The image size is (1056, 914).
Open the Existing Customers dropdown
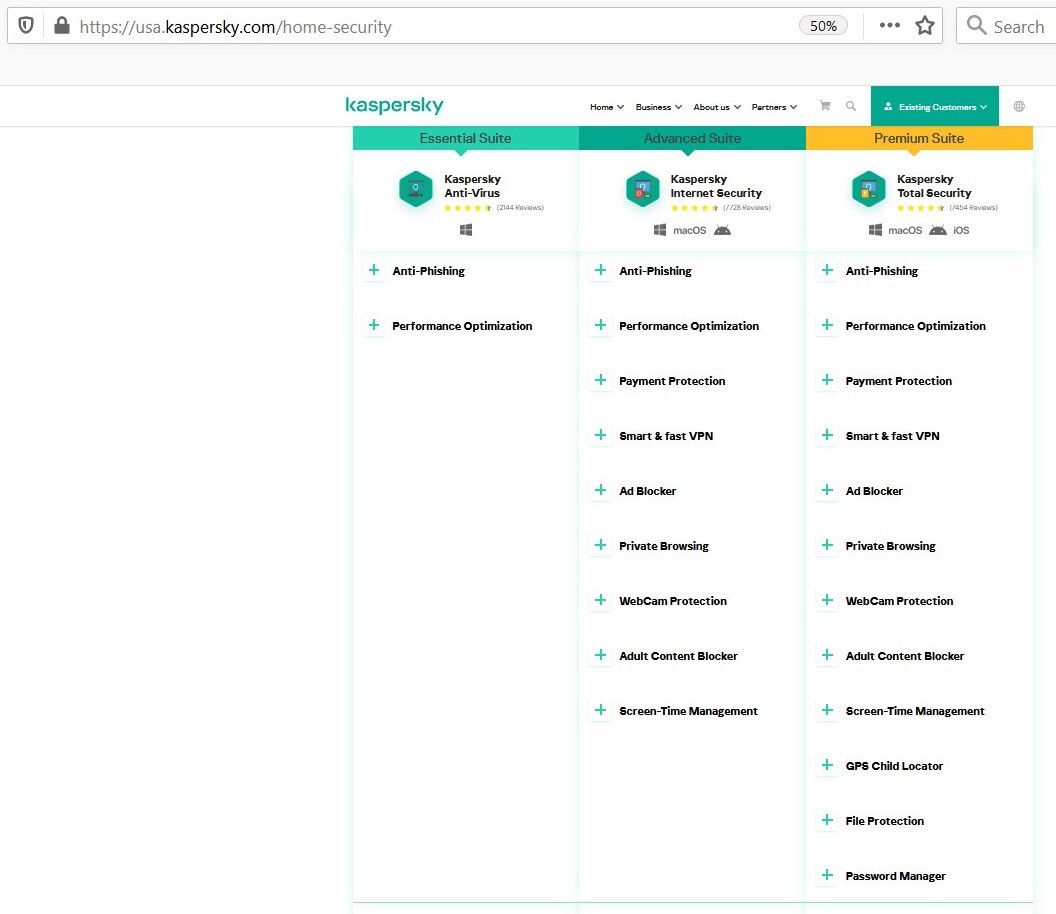(935, 106)
